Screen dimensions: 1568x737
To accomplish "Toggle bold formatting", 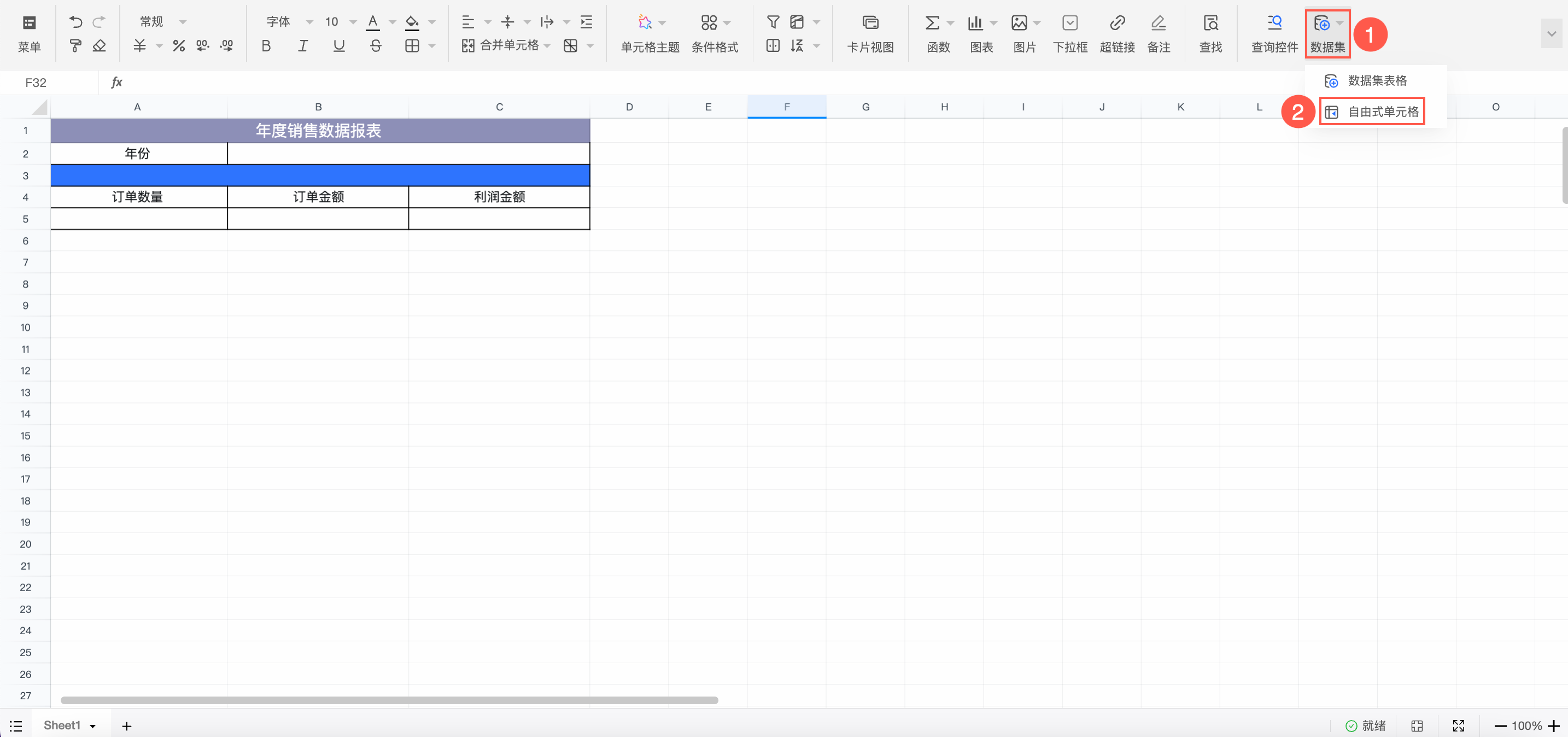I will pyautogui.click(x=266, y=45).
